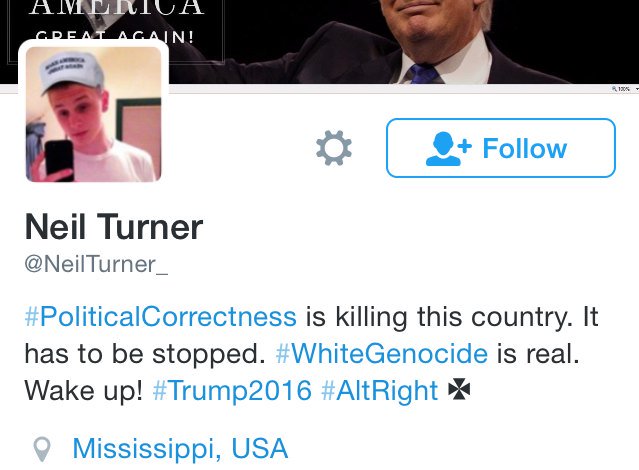Open the profile avatar selfie photo

pyautogui.click(x=93, y=114)
